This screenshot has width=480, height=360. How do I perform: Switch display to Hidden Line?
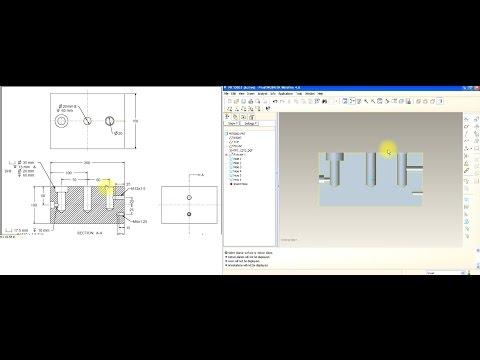point(425,101)
